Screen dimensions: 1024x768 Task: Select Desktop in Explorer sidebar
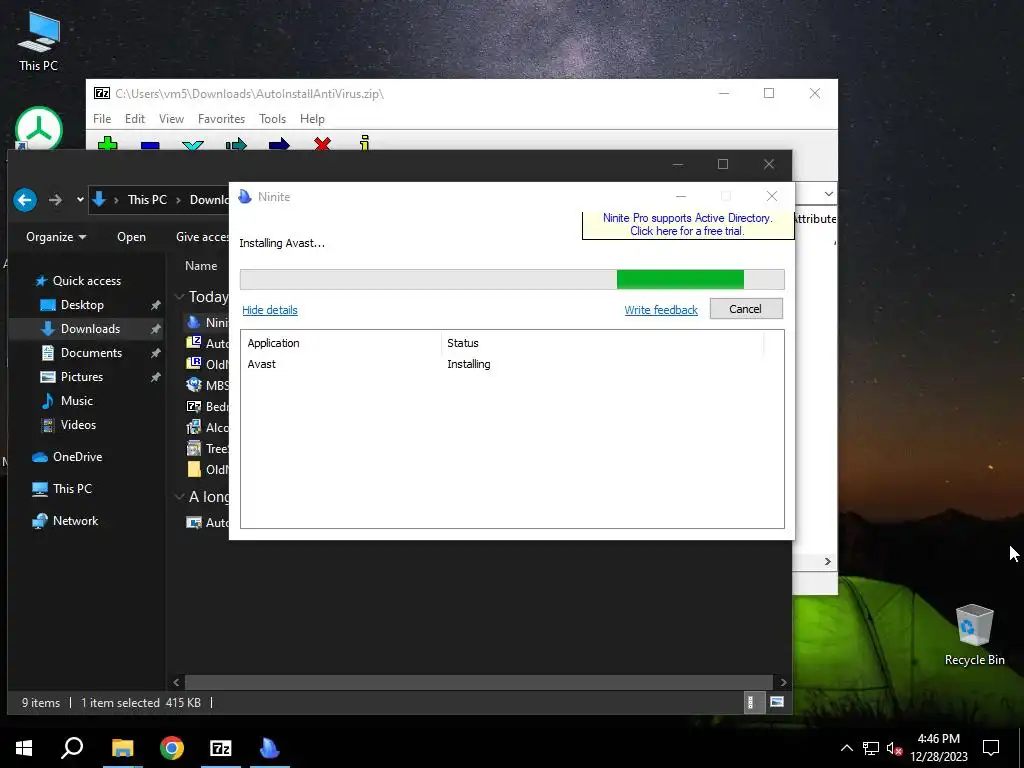tap(82, 305)
